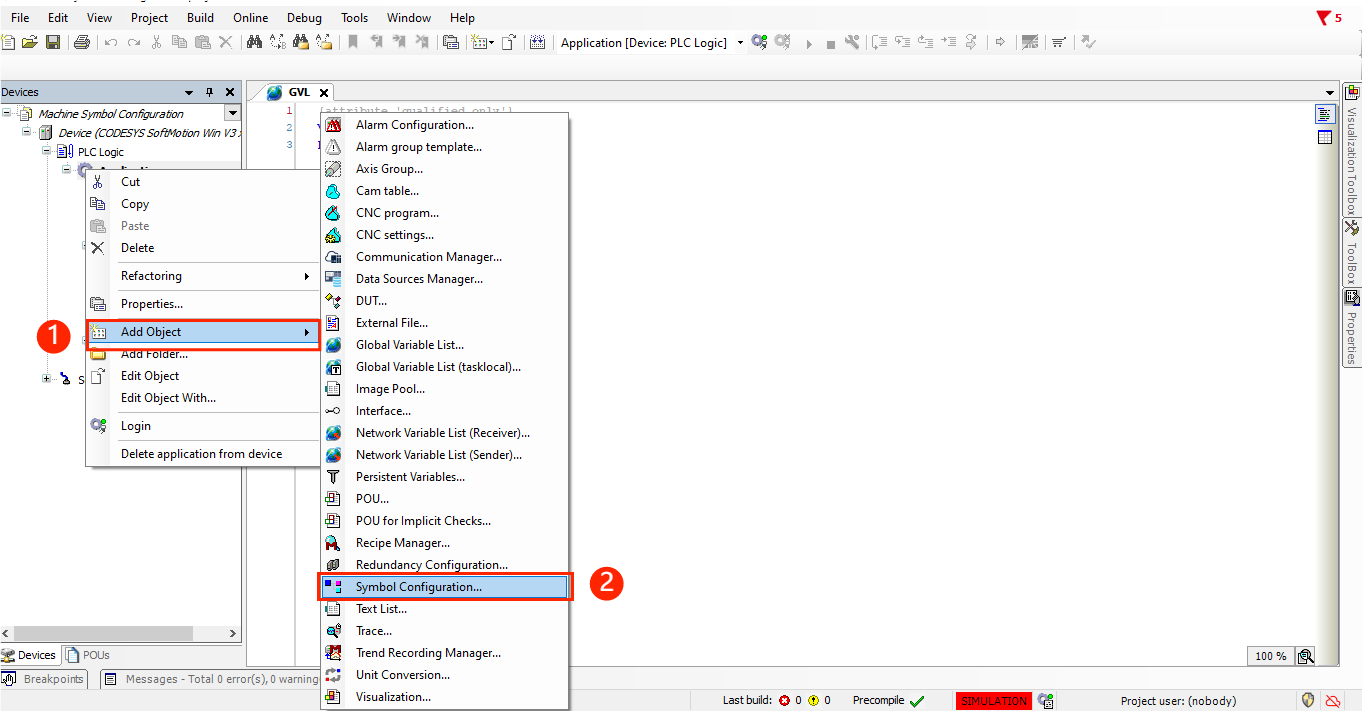Start the application with the play icon

click(809, 42)
